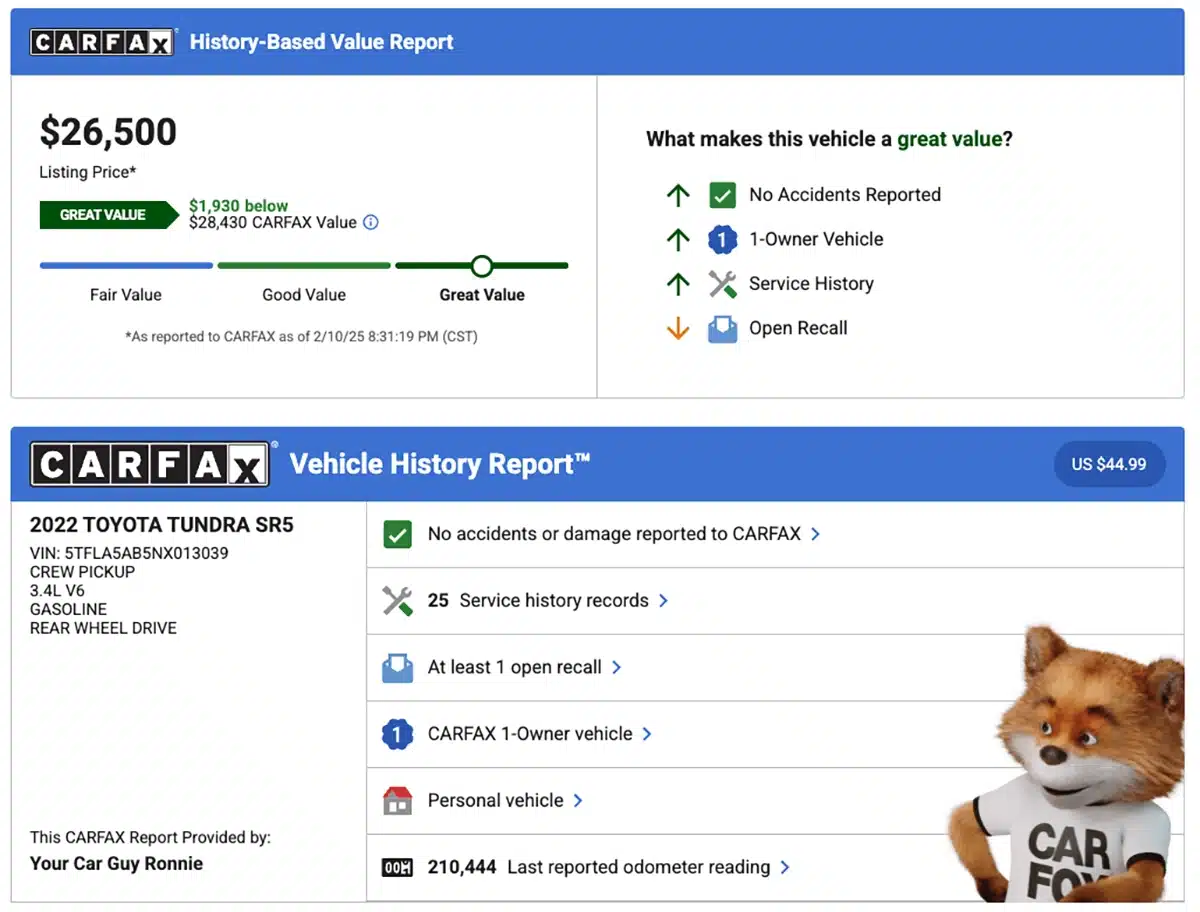Click the CARFAX logo in Value Report header
The image size is (1200, 912).
(x=102, y=42)
